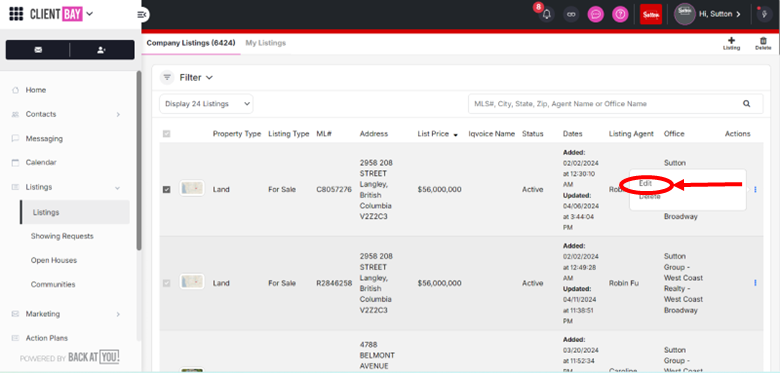The width and height of the screenshot is (780, 373).
Task: Toggle the select-all header checkbox
Action: click(x=167, y=134)
